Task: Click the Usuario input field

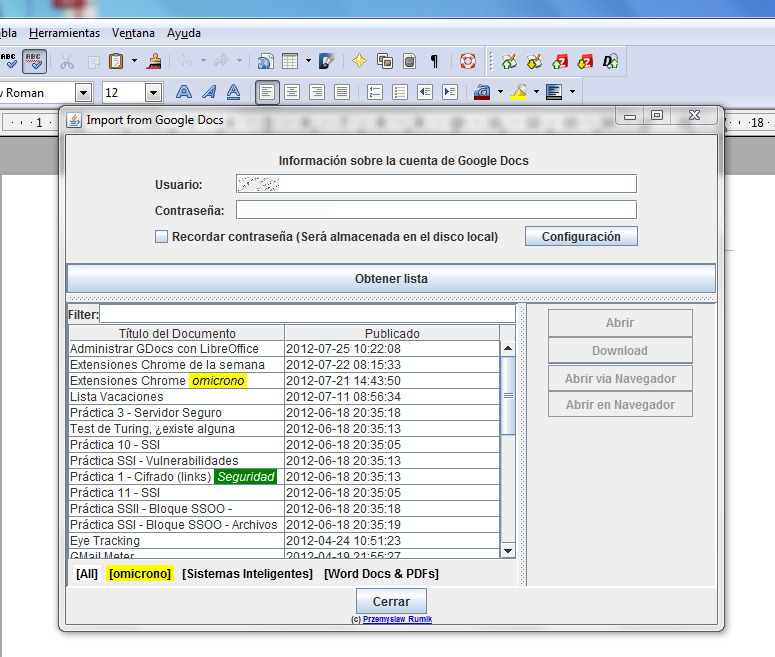Action: (x=436, y=184)
